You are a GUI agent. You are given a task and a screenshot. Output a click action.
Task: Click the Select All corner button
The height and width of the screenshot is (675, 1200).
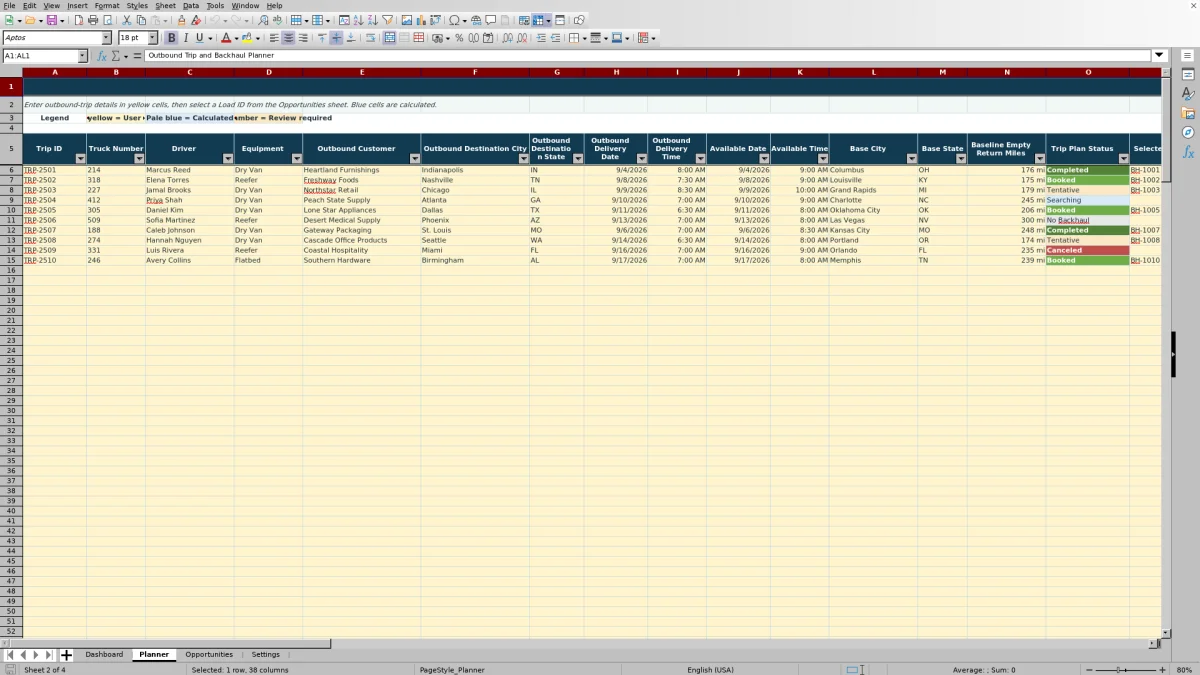11,72
